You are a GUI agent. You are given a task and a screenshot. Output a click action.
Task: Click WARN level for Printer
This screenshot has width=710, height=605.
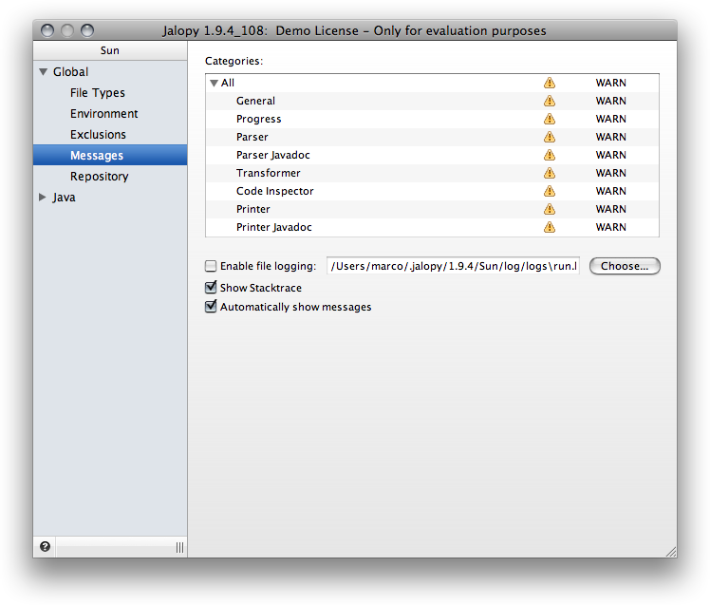pos(611,209)
